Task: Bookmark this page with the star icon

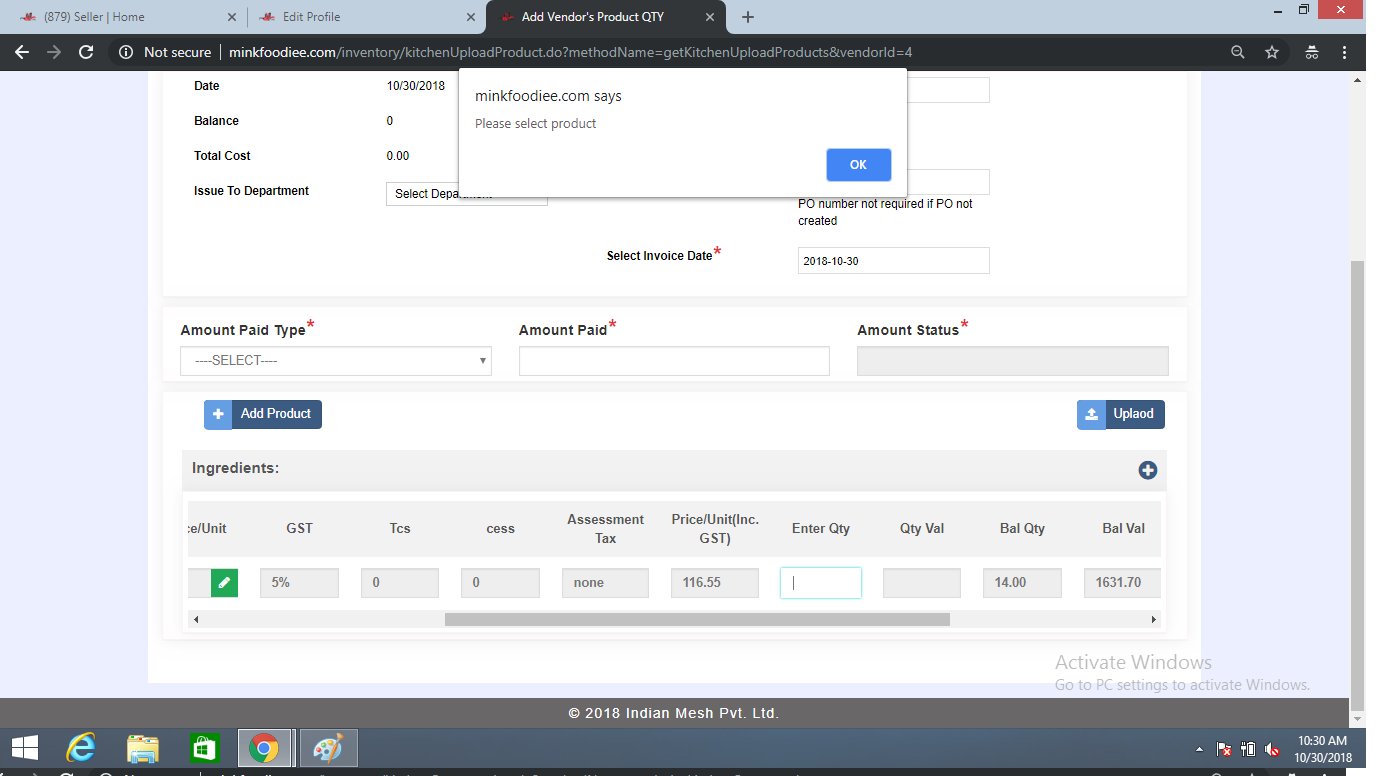Action: (1272, 52)
